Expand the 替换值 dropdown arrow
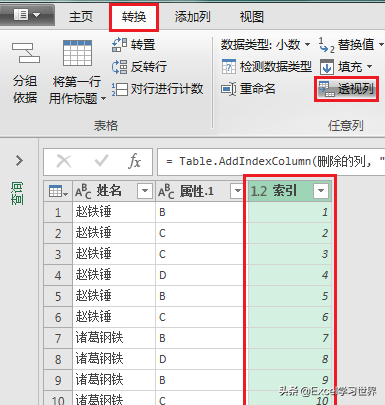Screen dimensions: 385x405 pos(381,44)
